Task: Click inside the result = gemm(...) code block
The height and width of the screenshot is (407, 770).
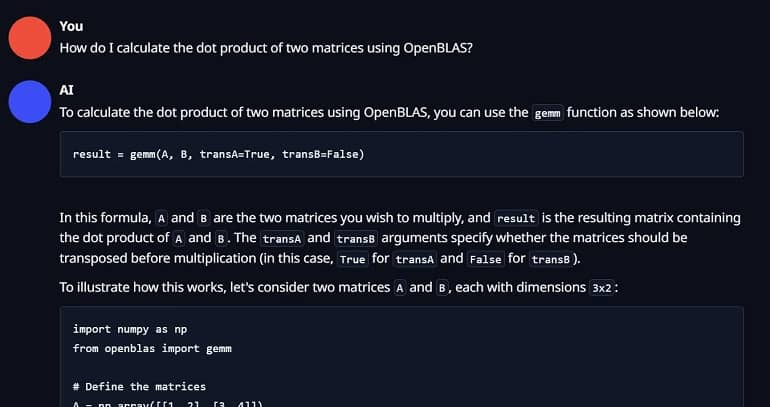Action: pos(401,154)
